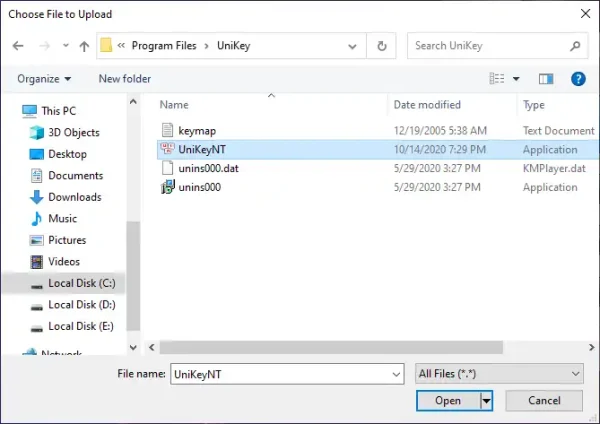This screenshot has width=600, height=424.
Task: Go up one folder level
Action: 84,46
